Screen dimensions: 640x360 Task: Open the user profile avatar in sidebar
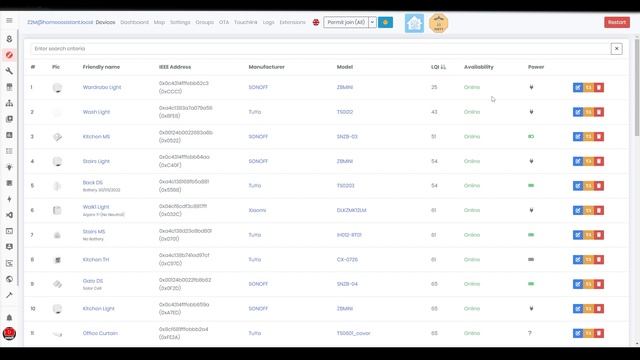(x=9, y=333)
